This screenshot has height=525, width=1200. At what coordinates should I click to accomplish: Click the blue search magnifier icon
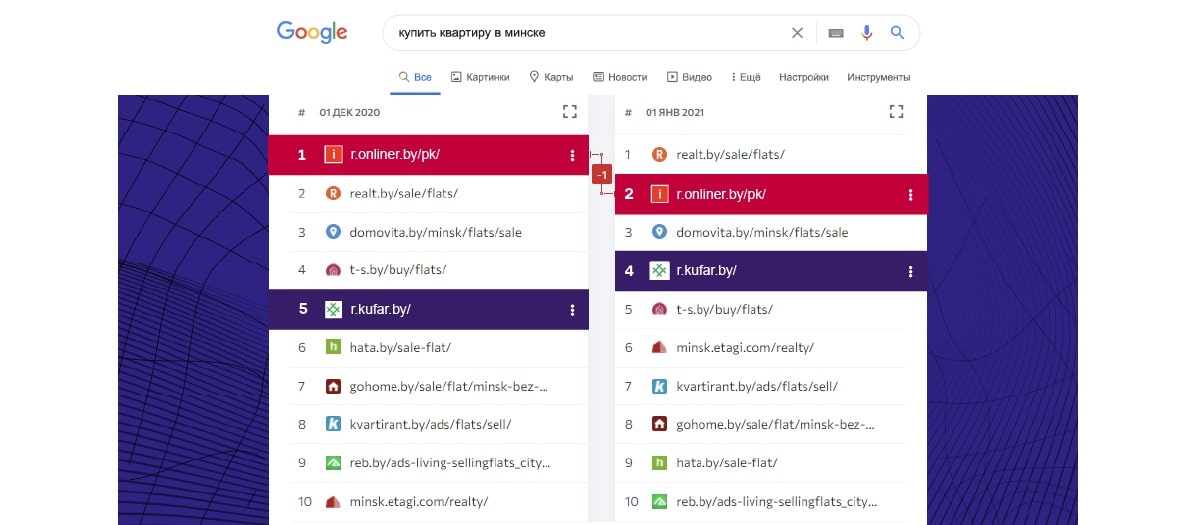898,33
